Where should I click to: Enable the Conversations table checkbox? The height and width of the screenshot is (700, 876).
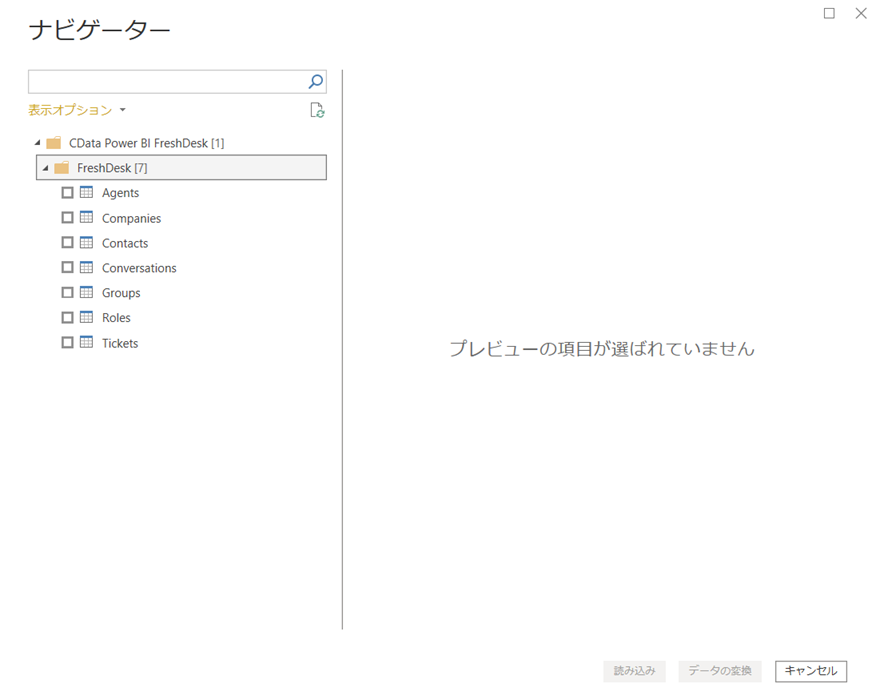click(68, 267)
